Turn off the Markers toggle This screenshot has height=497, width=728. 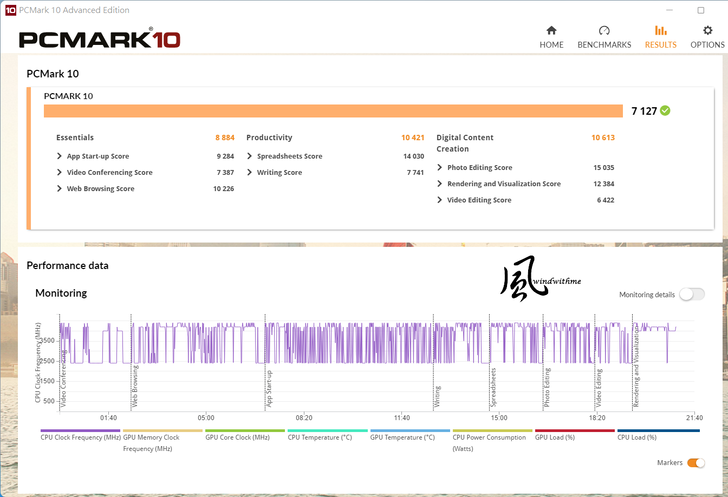(x=695, y=463)
